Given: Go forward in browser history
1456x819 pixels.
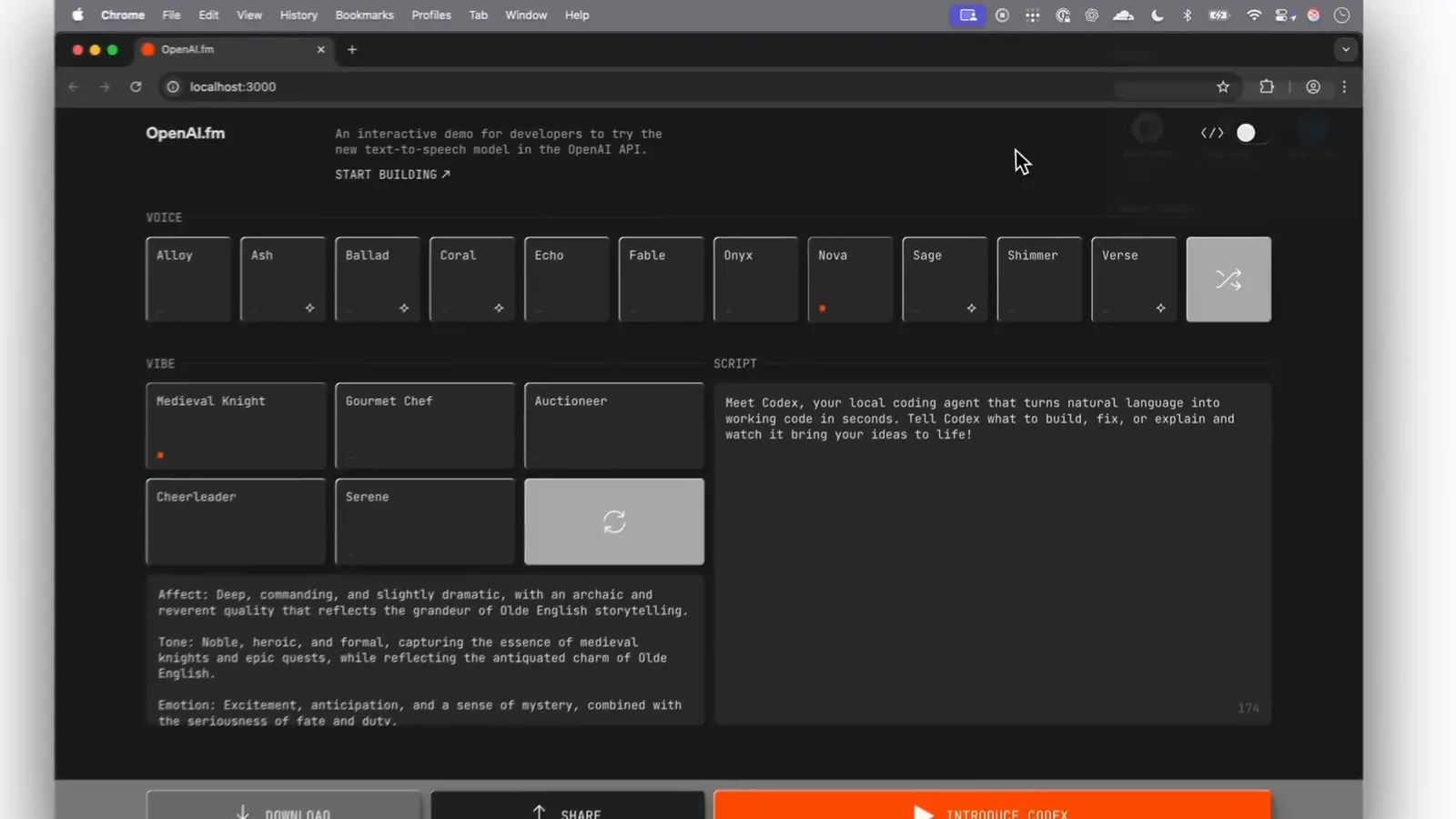Looking at the screenshot, I should coord(105,86).
